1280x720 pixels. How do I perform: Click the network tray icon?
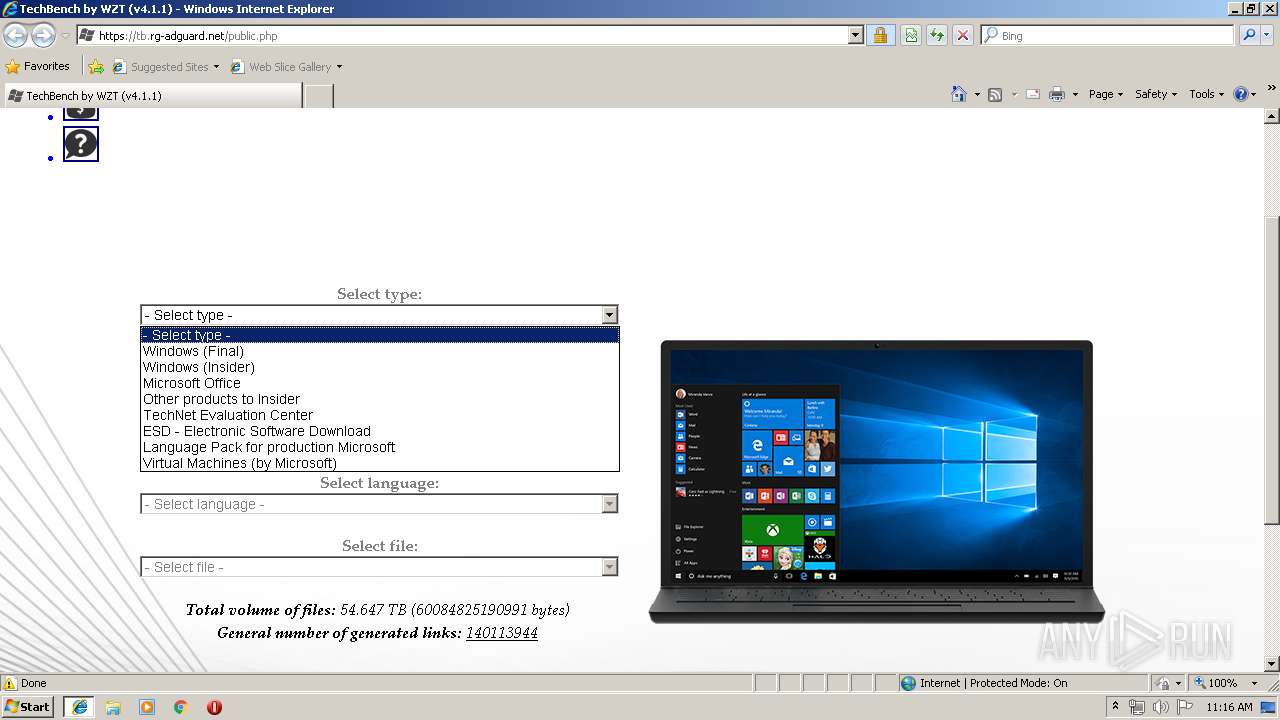point(1137,707)
